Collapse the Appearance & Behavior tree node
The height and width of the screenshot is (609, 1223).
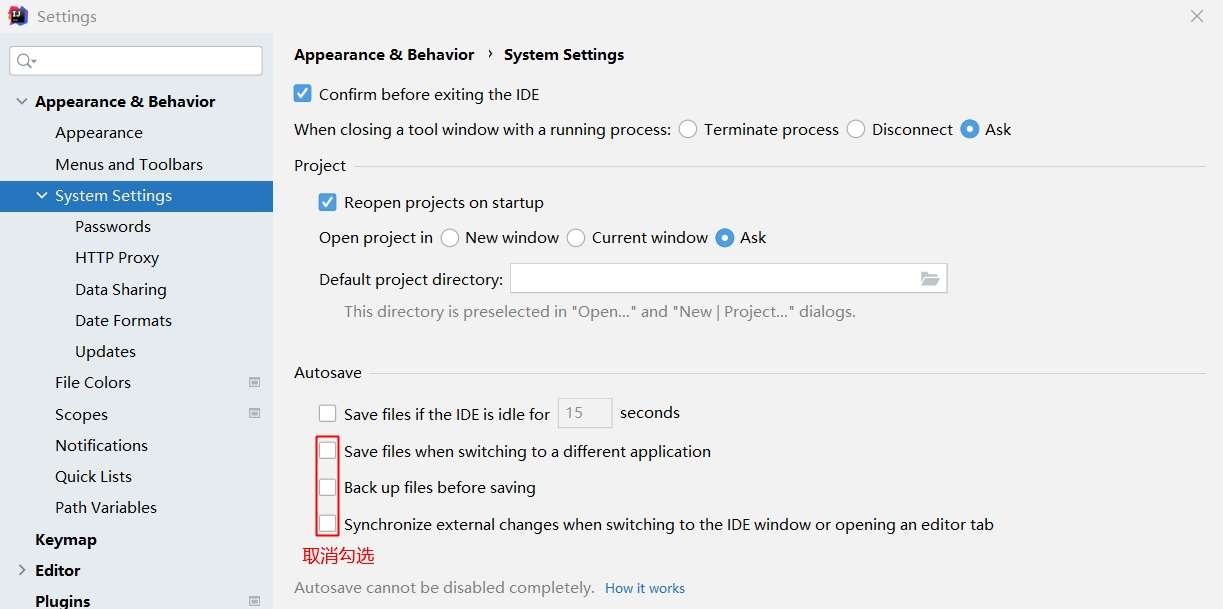pos(22,101)
